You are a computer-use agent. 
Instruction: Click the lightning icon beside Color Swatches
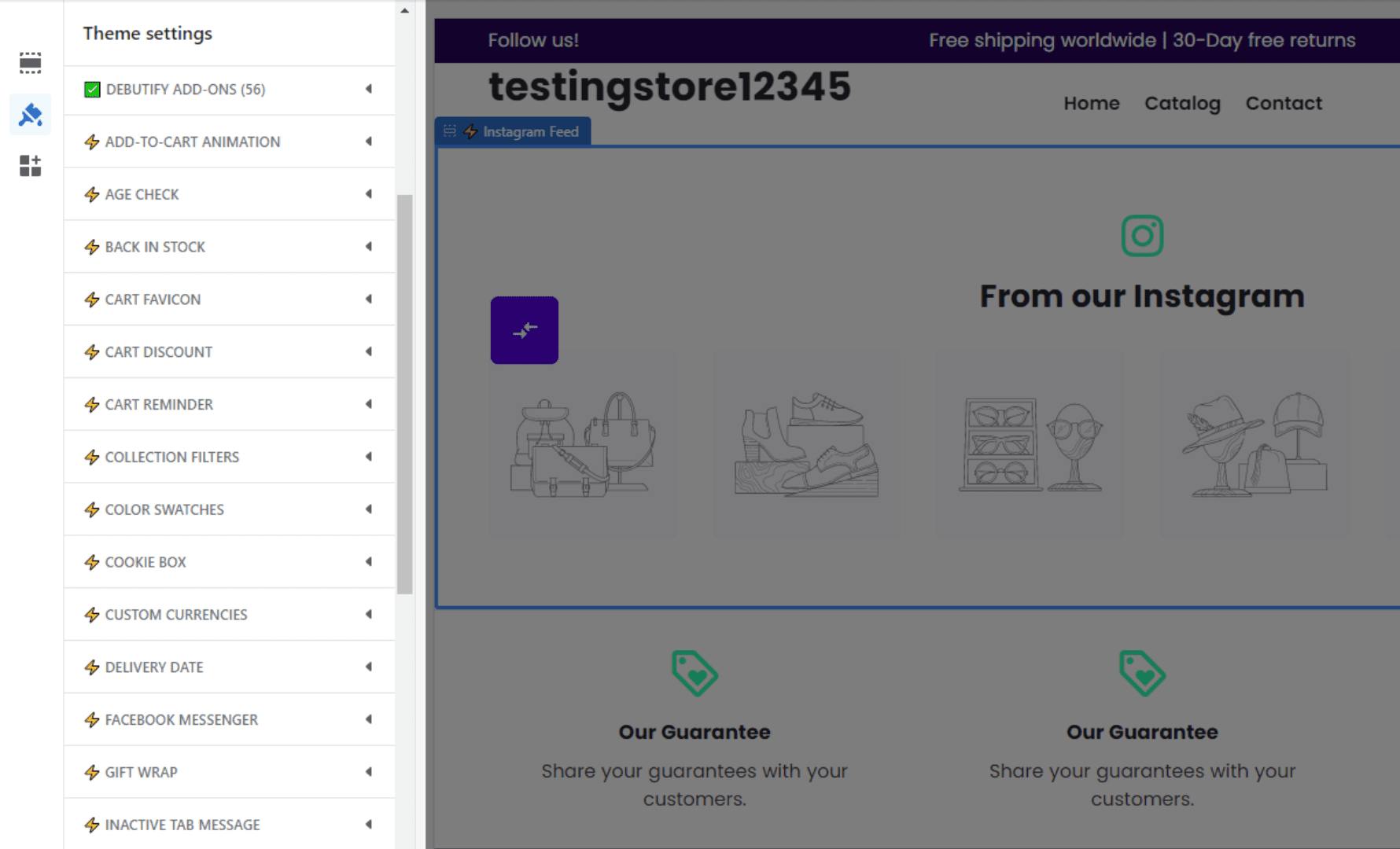(x=92, y=510)
